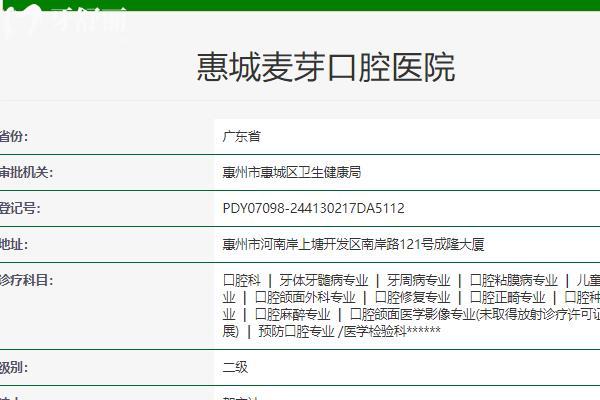Select the address 惠州市河南岸上塘开发区南岸路121号成隆大厦

pyautogui.click(x=354, y=244)
